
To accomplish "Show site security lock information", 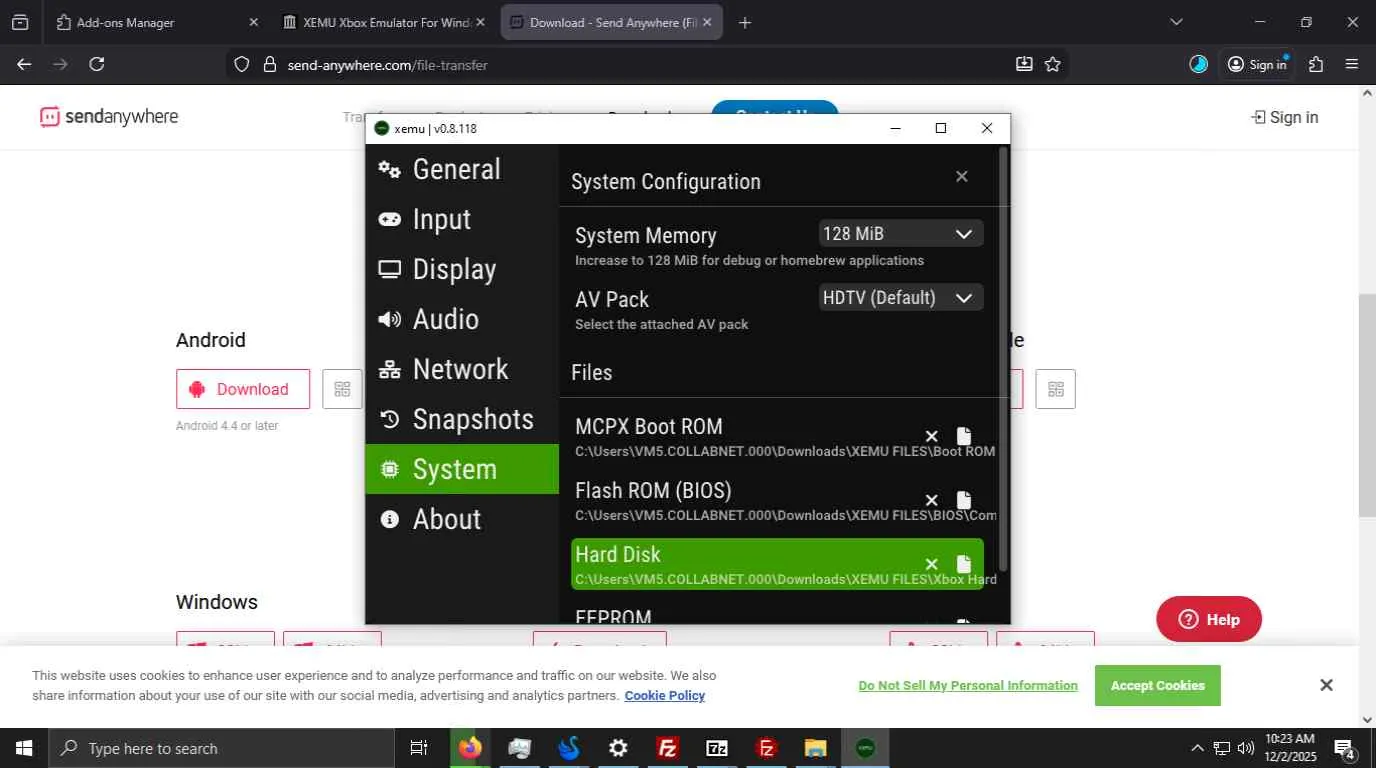I will 269,64.
